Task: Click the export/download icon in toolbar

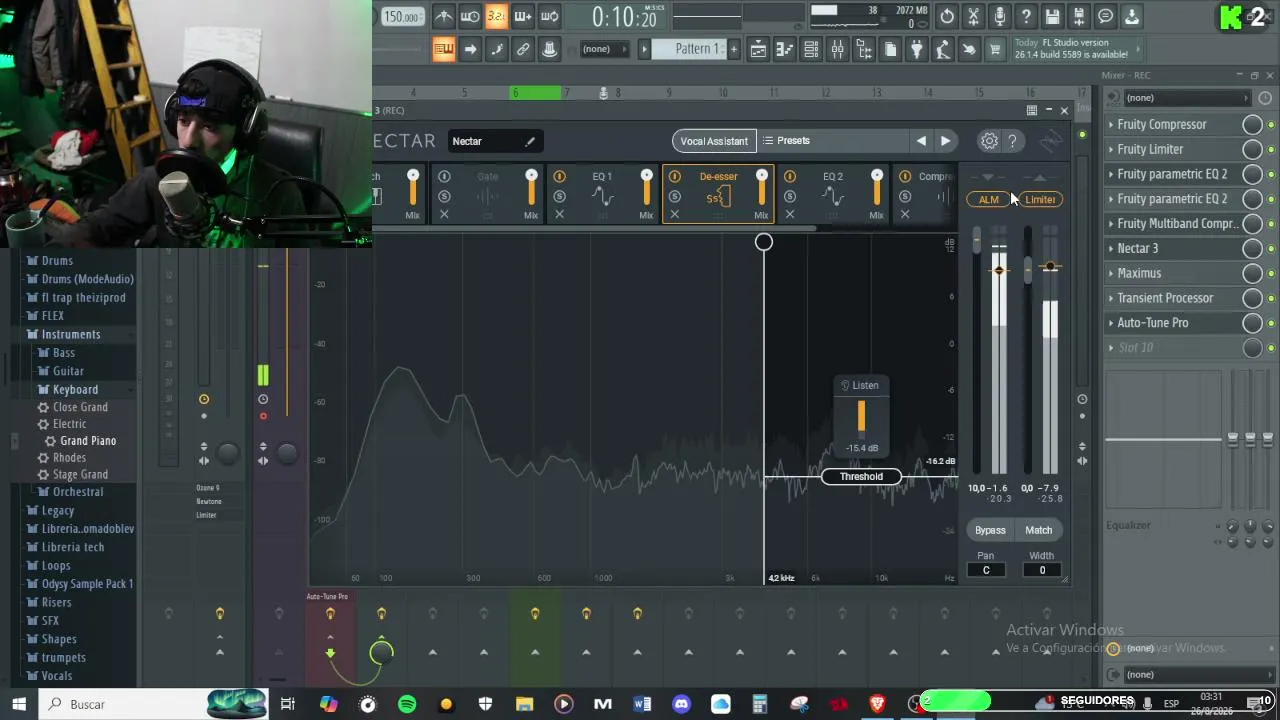Action: pos(1132,16)
